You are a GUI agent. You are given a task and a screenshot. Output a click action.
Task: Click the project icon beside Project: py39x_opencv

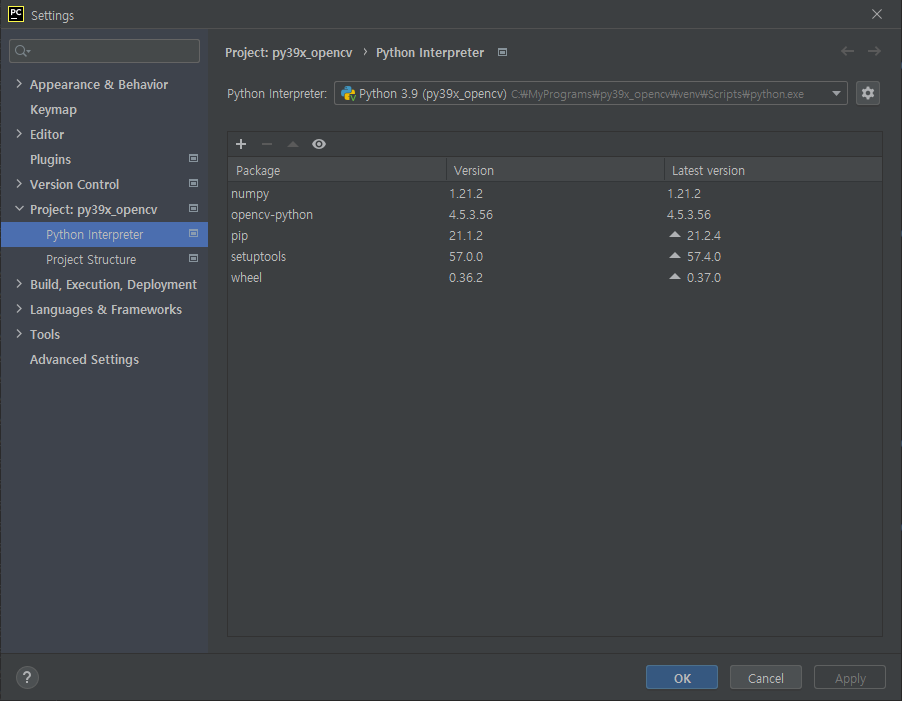click(193, 208)
